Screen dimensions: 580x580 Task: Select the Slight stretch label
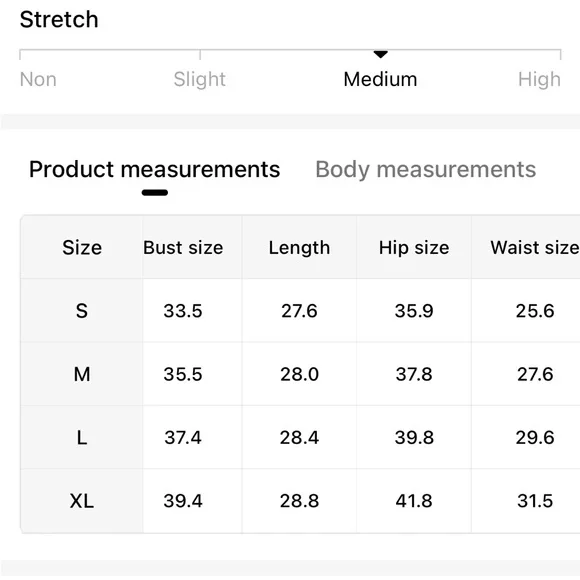pyautogui.click(x=200, y=79)
